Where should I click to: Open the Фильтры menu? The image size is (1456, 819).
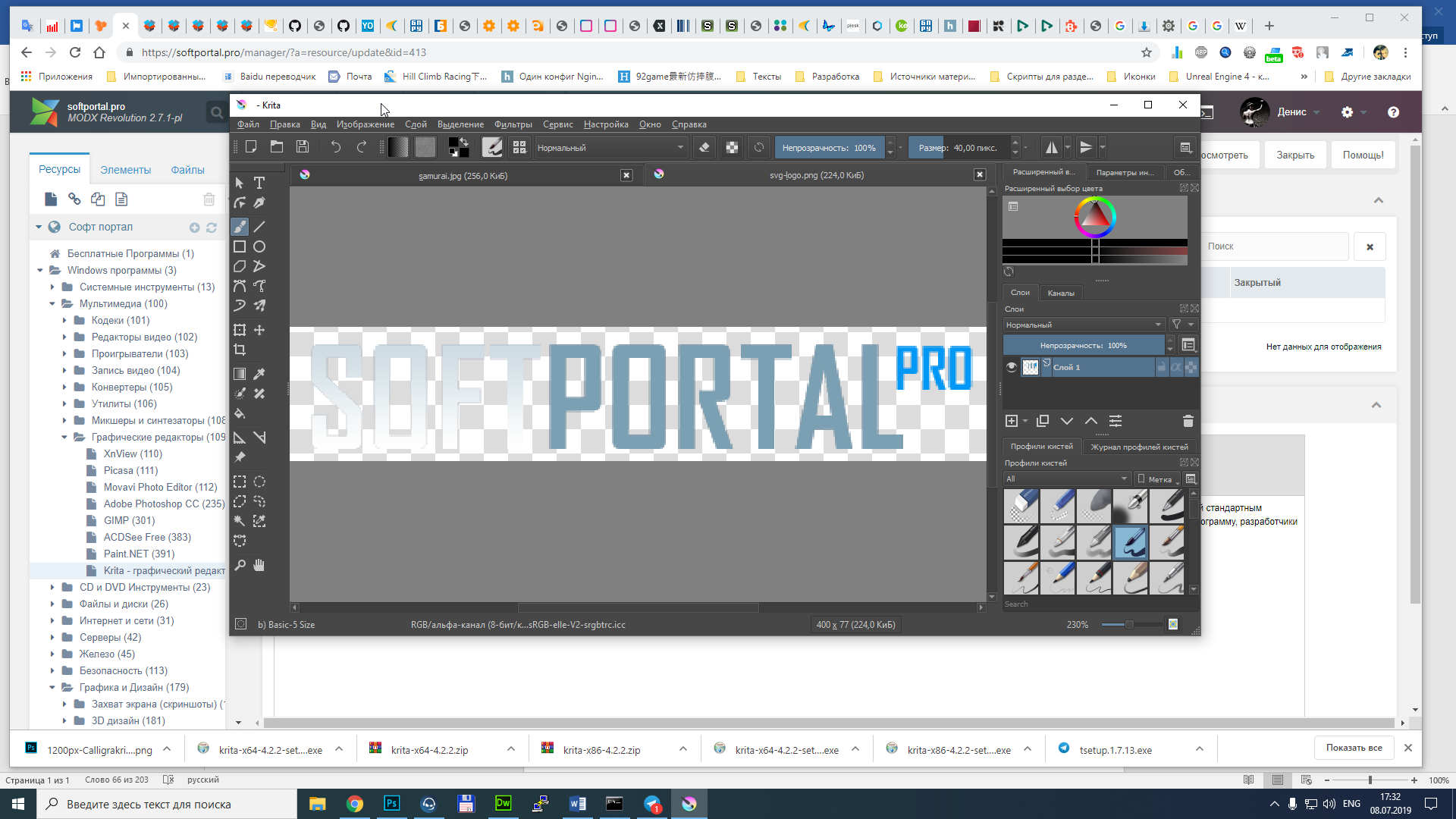(513, 124)
